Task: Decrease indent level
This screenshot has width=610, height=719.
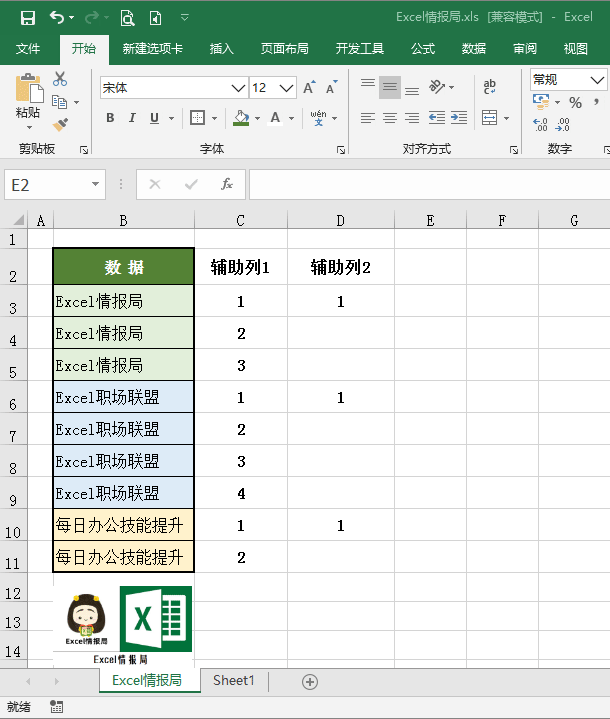Action: tap(437, 118)
